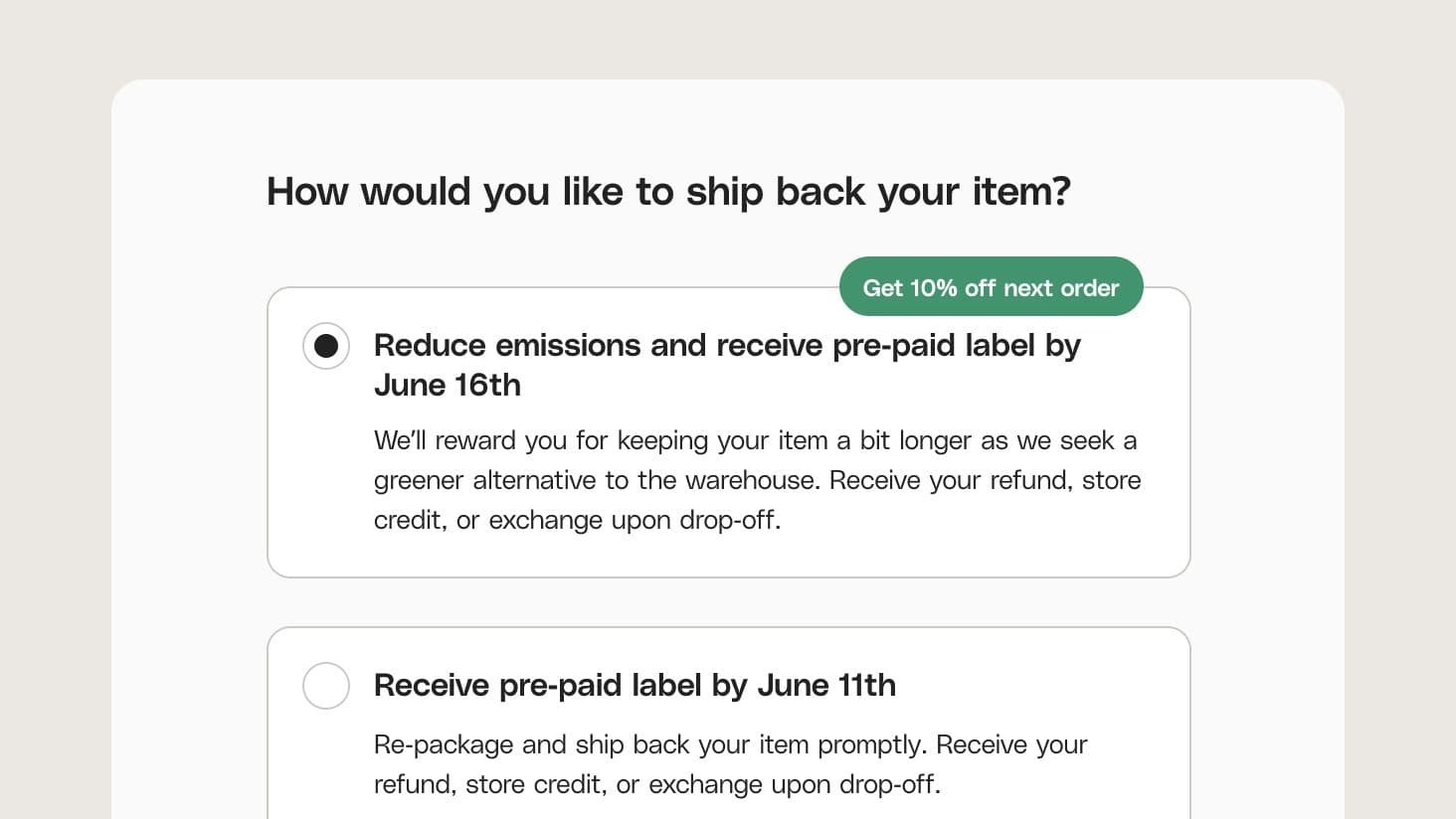
Task: Click the "We'll reward you for keeping" description line
Action: 755,440
